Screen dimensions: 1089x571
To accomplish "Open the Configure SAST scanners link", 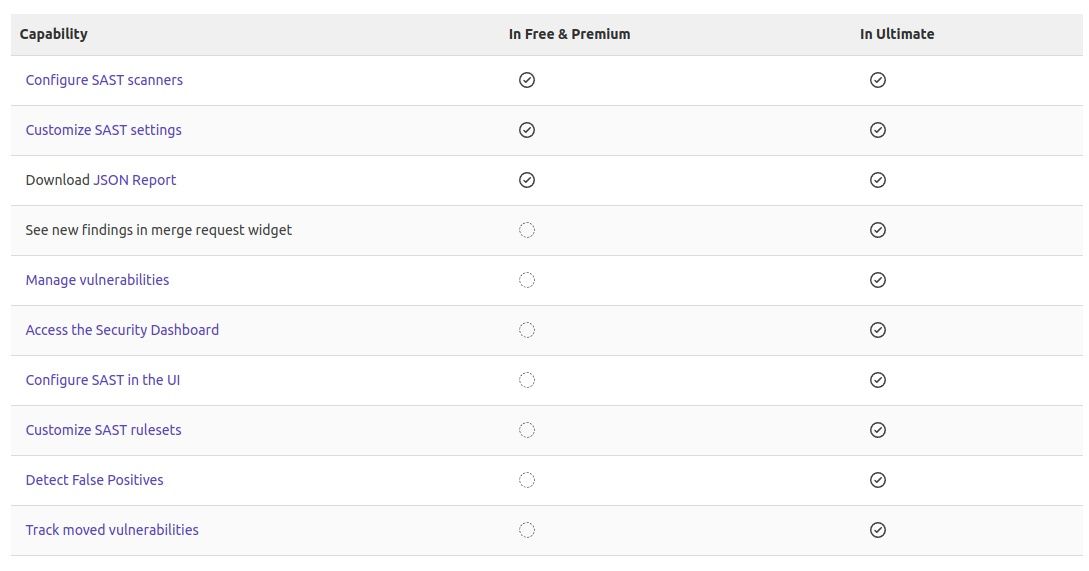I will pyautogui.click(x=104, y=80).
